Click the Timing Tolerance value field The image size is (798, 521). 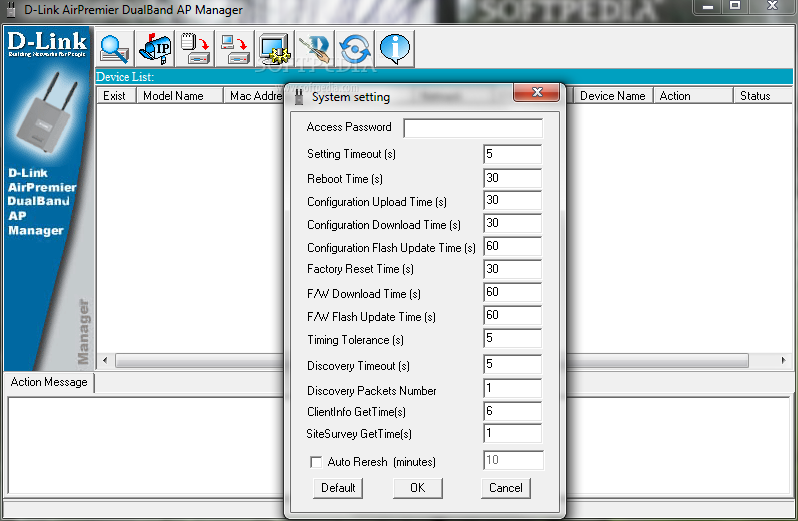pos(512,338)
